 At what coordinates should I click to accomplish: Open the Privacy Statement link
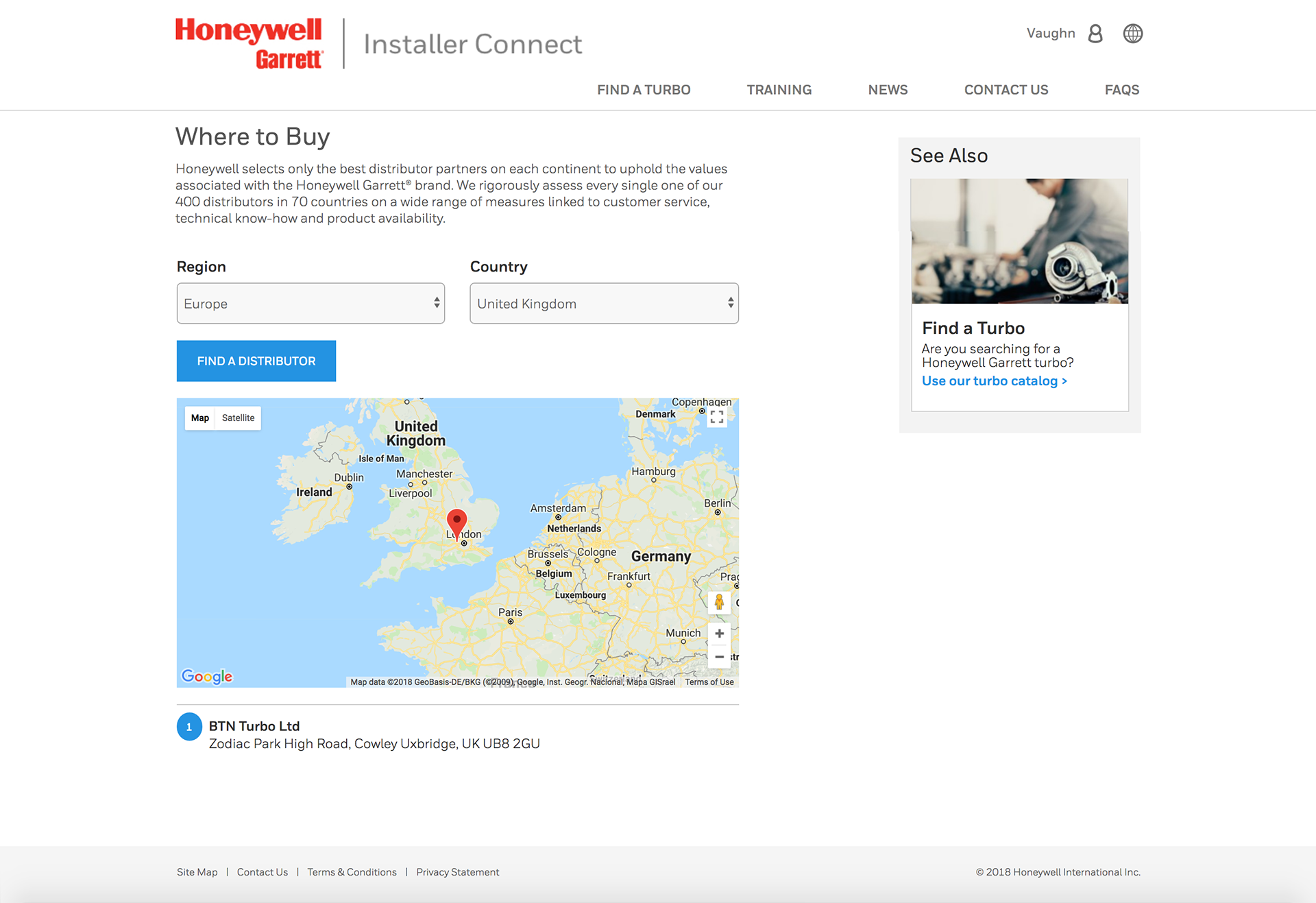pos(458,872)
